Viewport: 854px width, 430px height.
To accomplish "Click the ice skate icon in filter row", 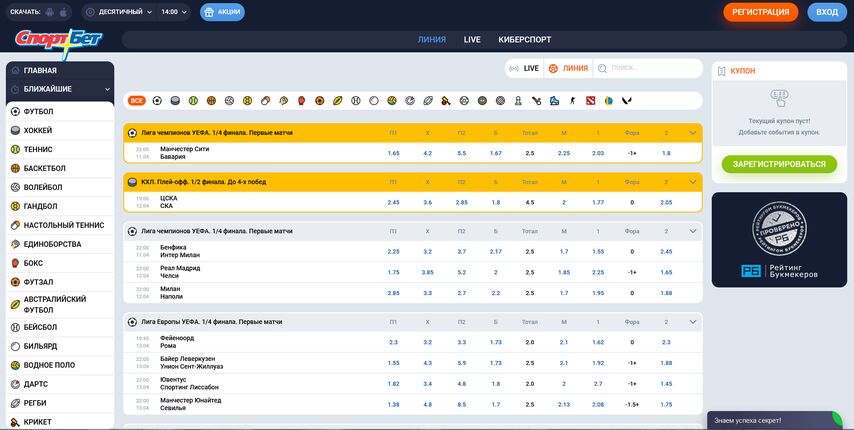I will [554, 101].
